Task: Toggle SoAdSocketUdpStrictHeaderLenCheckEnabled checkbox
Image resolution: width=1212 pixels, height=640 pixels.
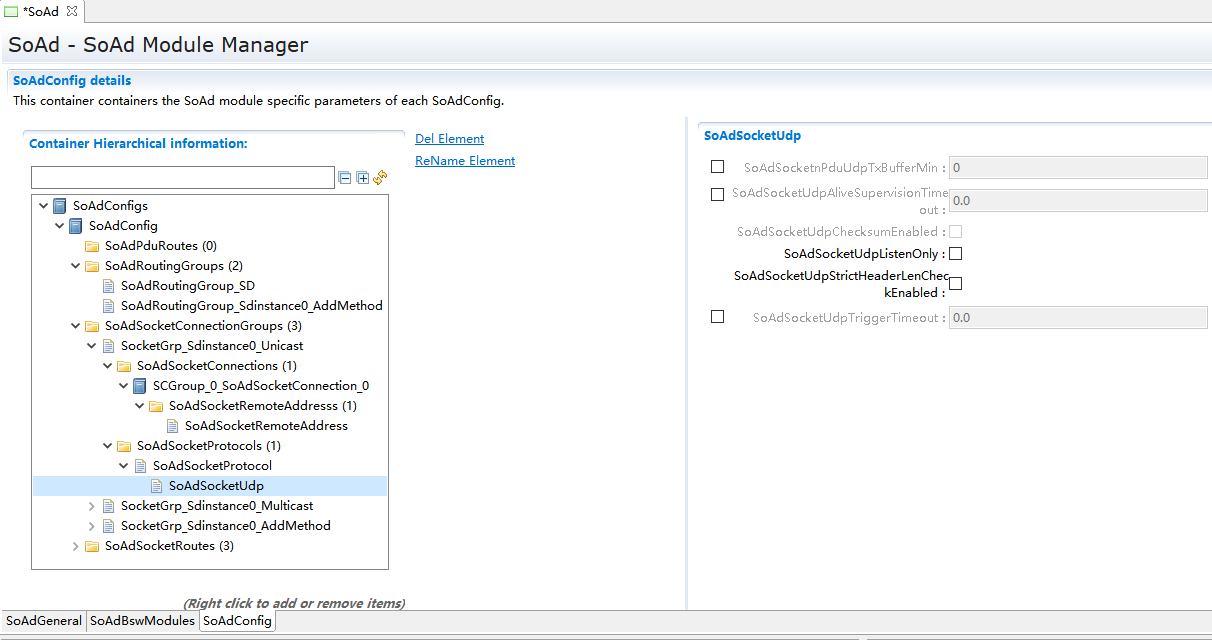Action: (955, 284)
